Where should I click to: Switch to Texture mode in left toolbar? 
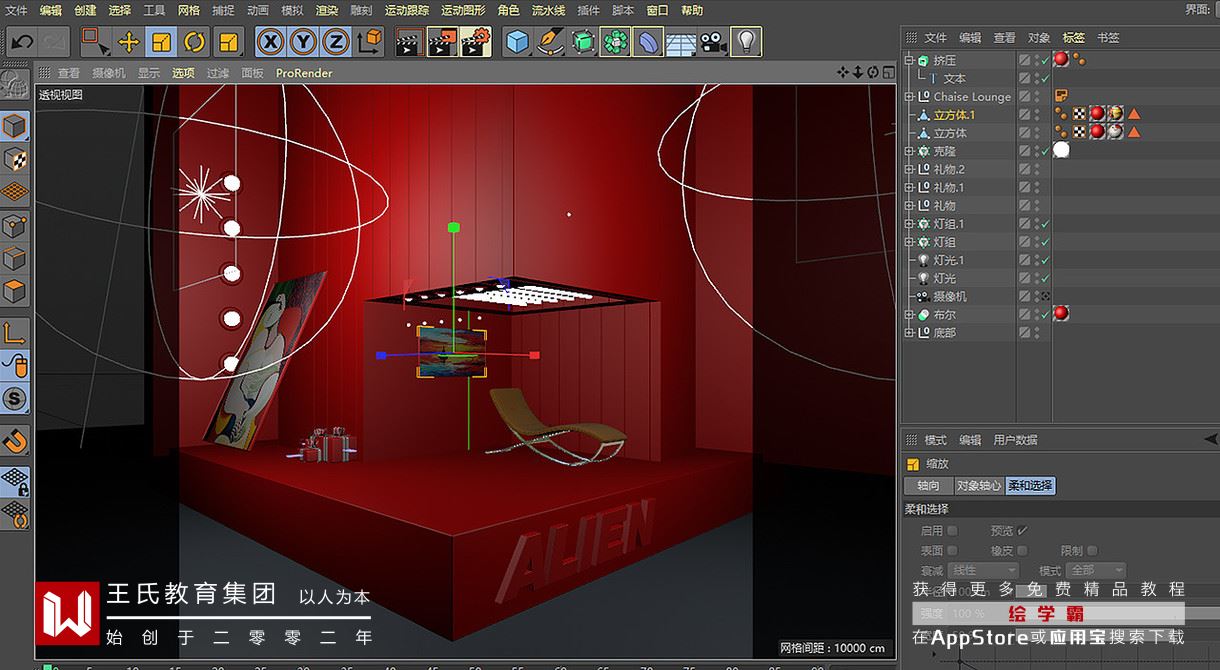pyautogui.click(x=15, y=159)
